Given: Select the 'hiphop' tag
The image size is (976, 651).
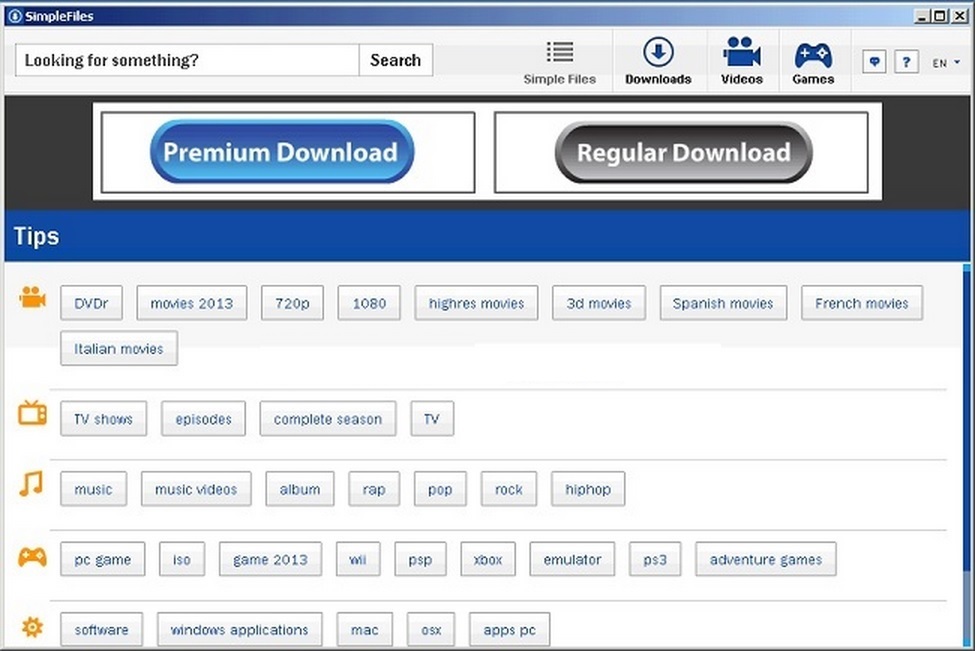Looking at the screenshot, I should [588, 489].
